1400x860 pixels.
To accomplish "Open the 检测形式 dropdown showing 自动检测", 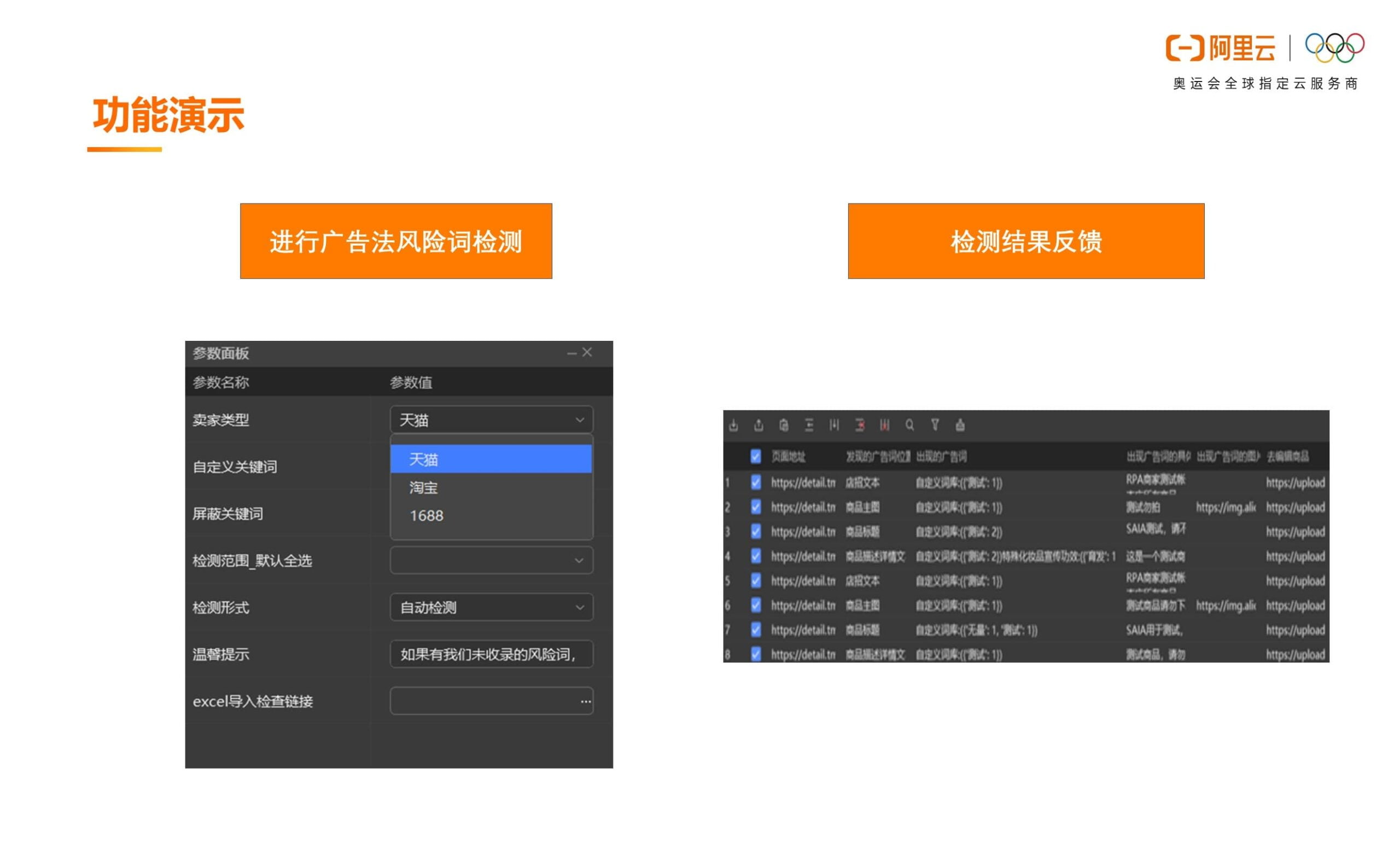I will pos(491,607).
